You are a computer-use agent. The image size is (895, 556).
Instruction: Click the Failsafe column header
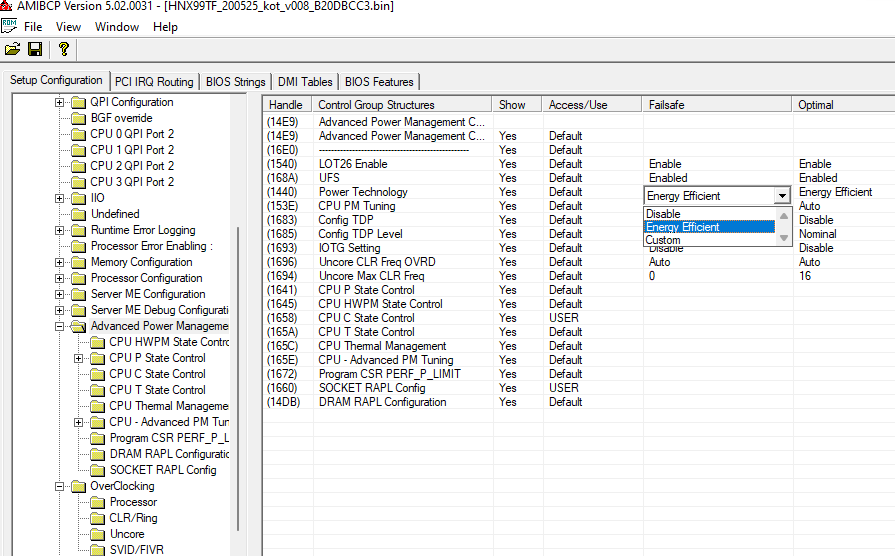tap(717, 105)
